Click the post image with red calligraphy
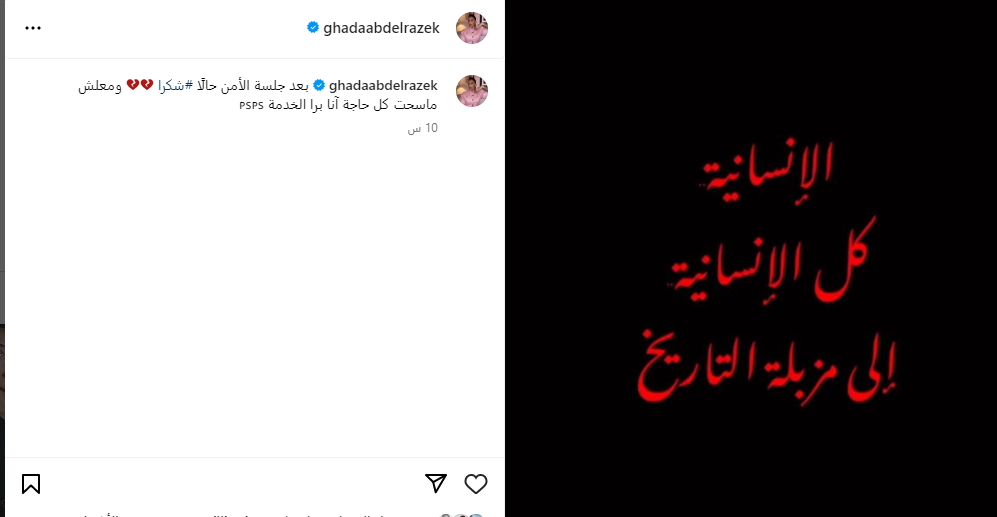The image size is (997, 517). [x=751, y=258]
